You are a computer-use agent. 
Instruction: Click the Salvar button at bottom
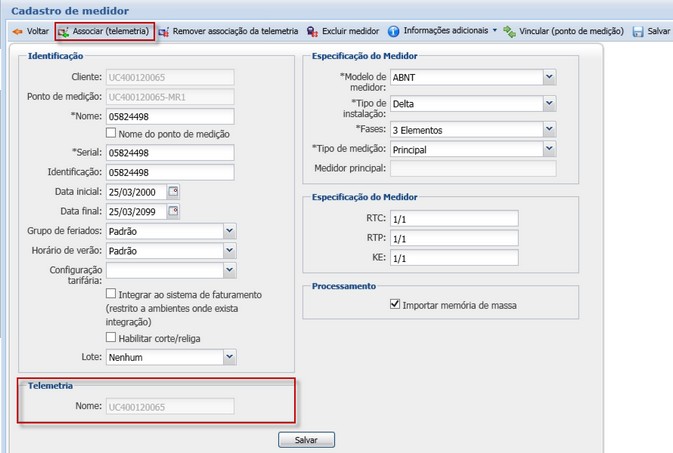(x=306, y=440)
